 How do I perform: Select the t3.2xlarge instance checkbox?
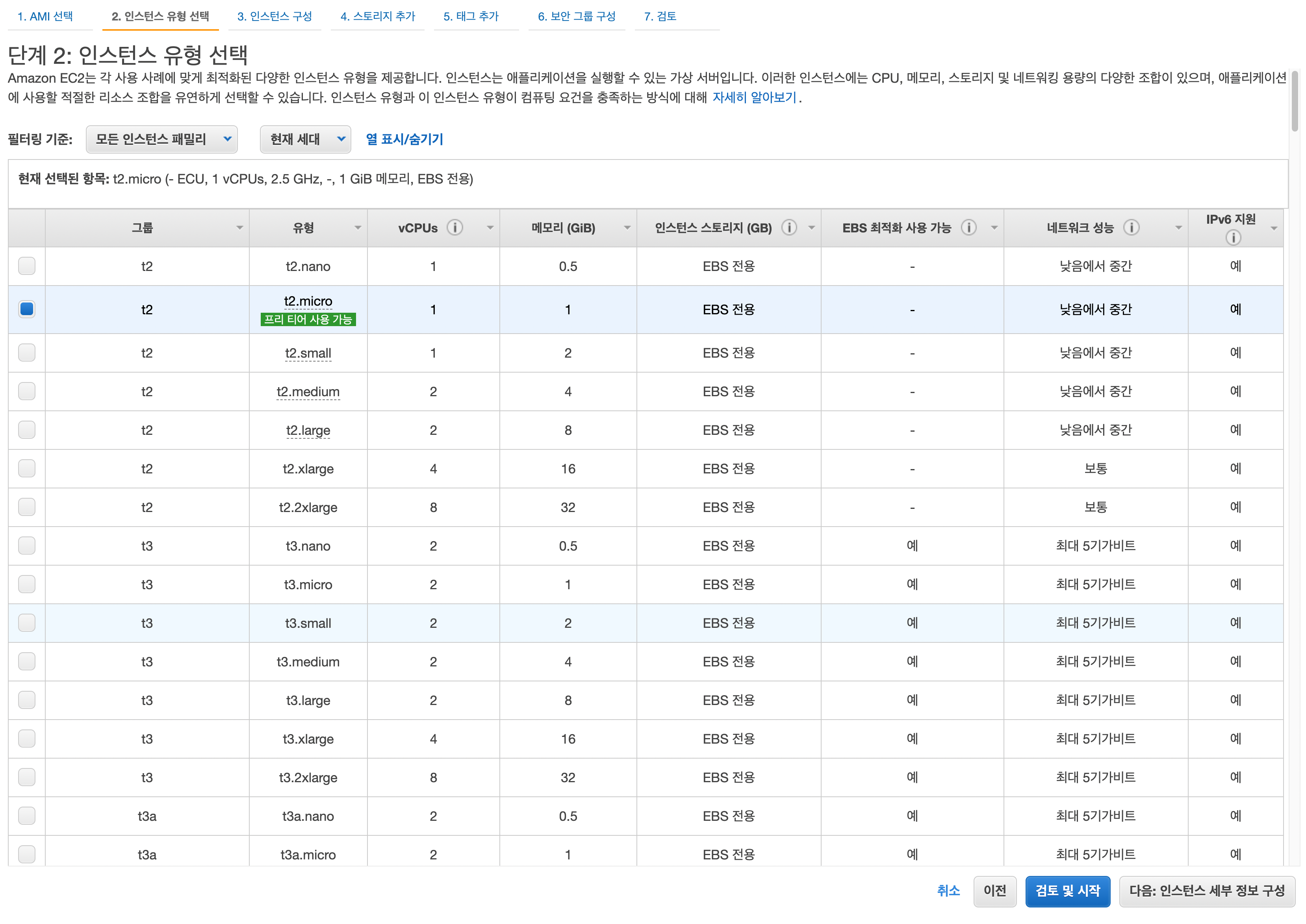coord(27,777)
